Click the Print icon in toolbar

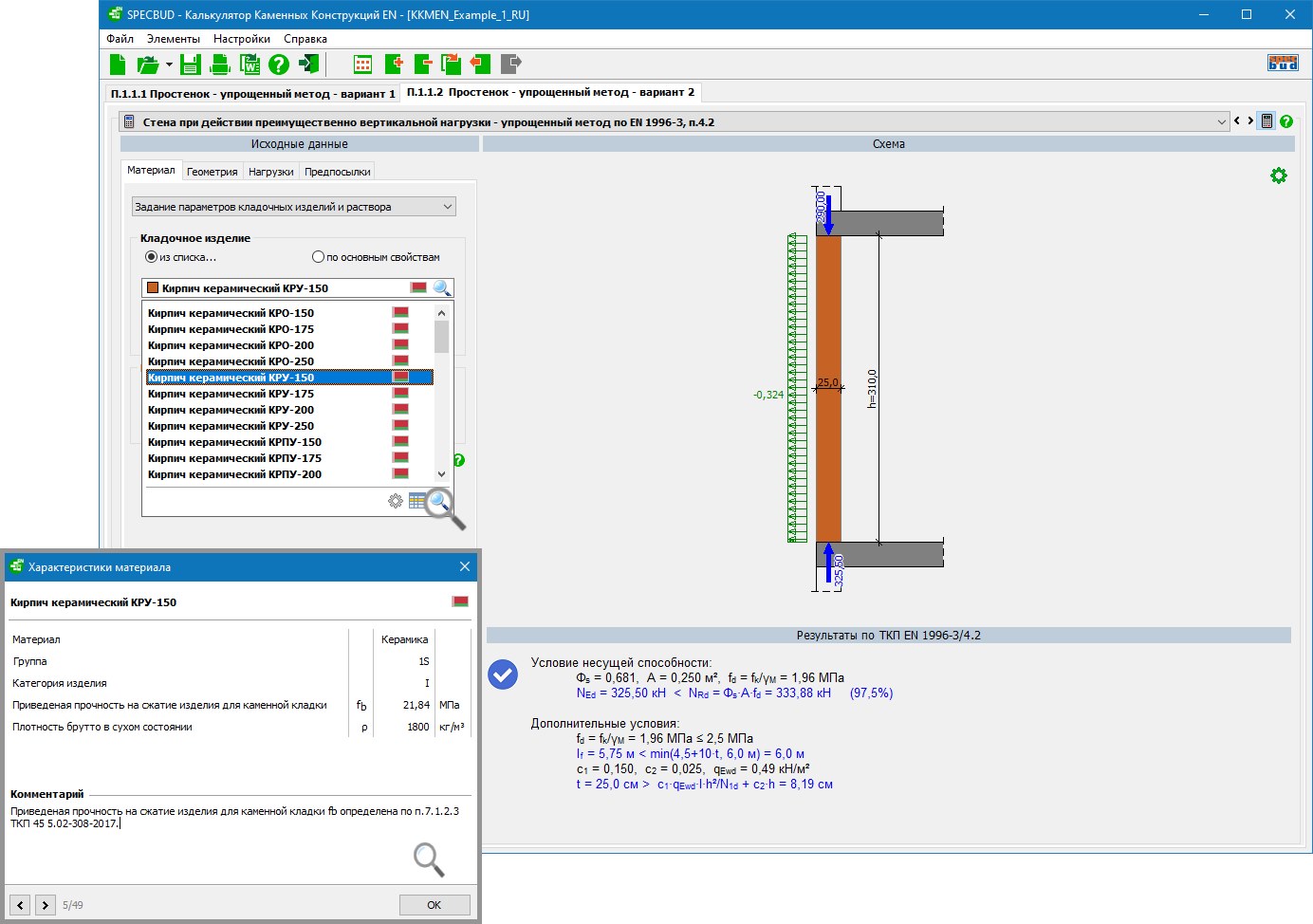(x=220, y=65)
